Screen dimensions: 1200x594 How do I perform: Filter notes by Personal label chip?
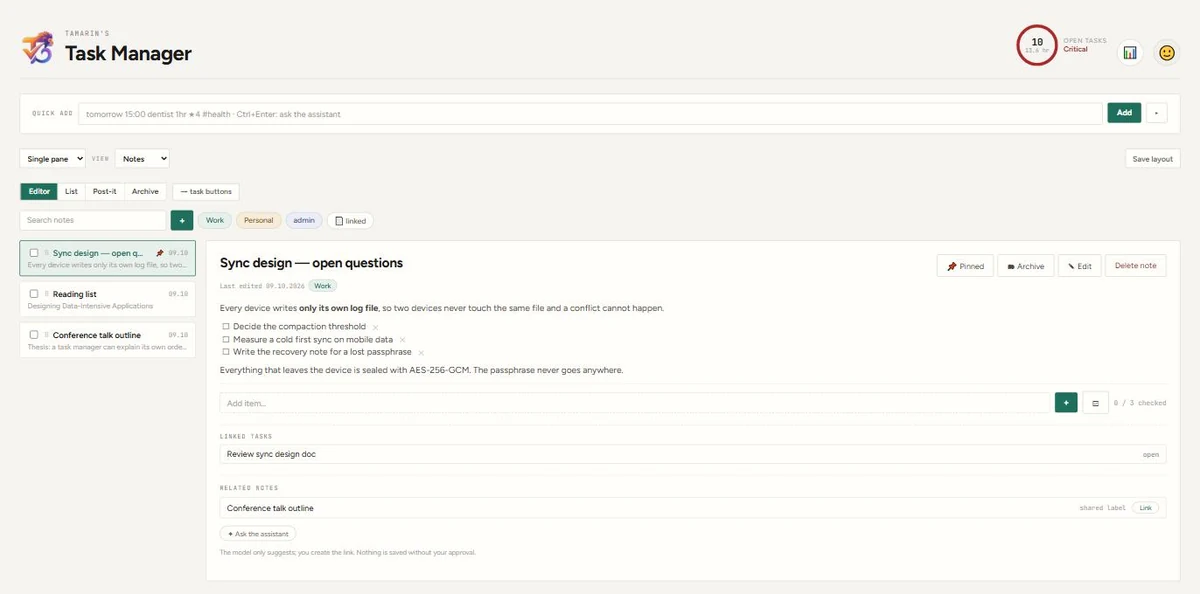[x=258, y=220]
